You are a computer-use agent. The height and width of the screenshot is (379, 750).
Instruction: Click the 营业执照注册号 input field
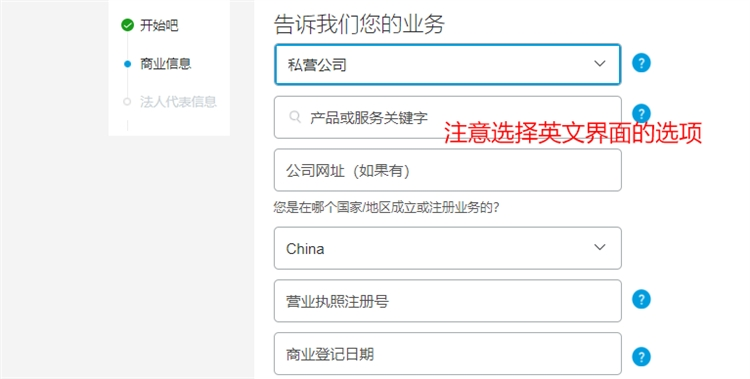[447, 301]
